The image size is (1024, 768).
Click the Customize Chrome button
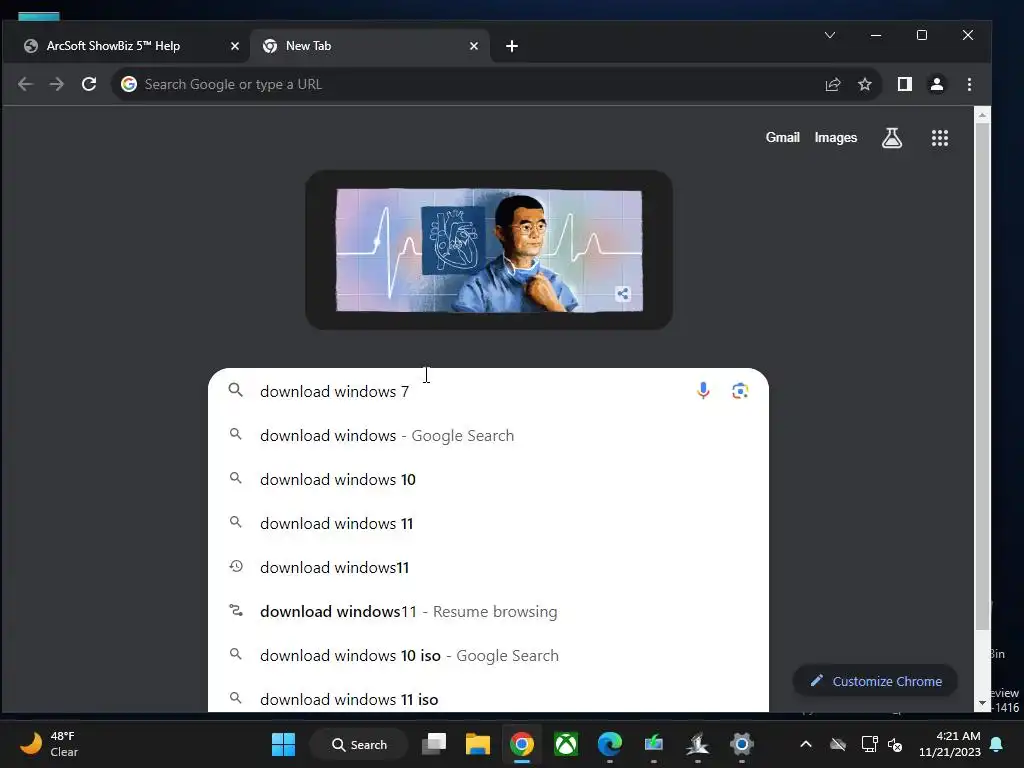[876, 681]
